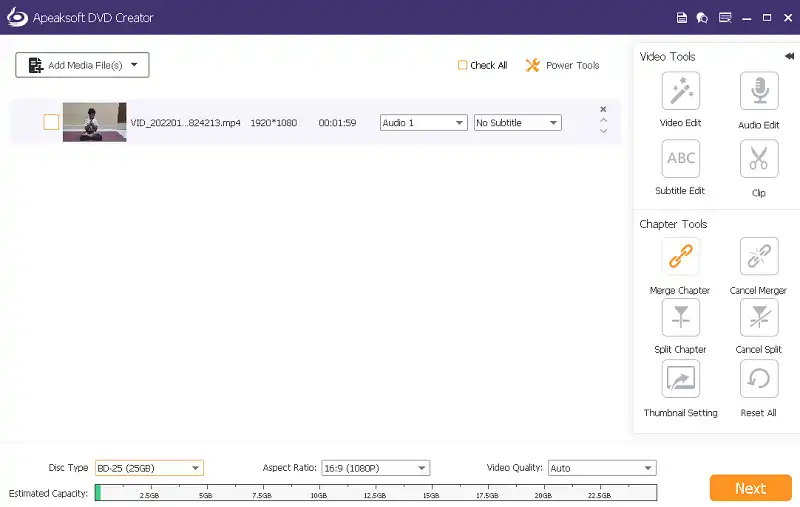Select the Clip scissors tool
This screenshot has width=800, height=507.
pyautogui.click(x=758, y=158)
